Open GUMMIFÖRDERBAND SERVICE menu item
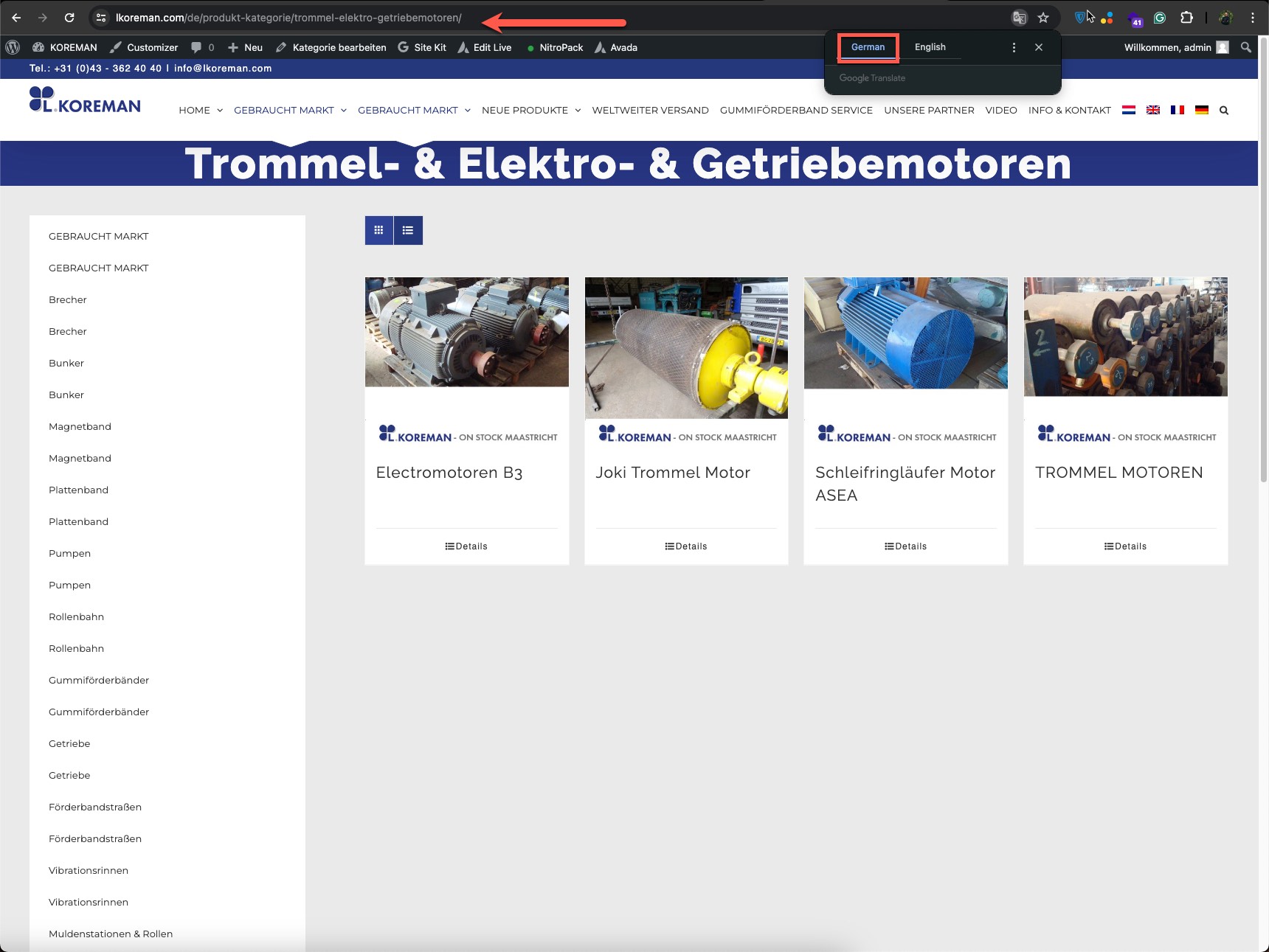 click(796, 110)
